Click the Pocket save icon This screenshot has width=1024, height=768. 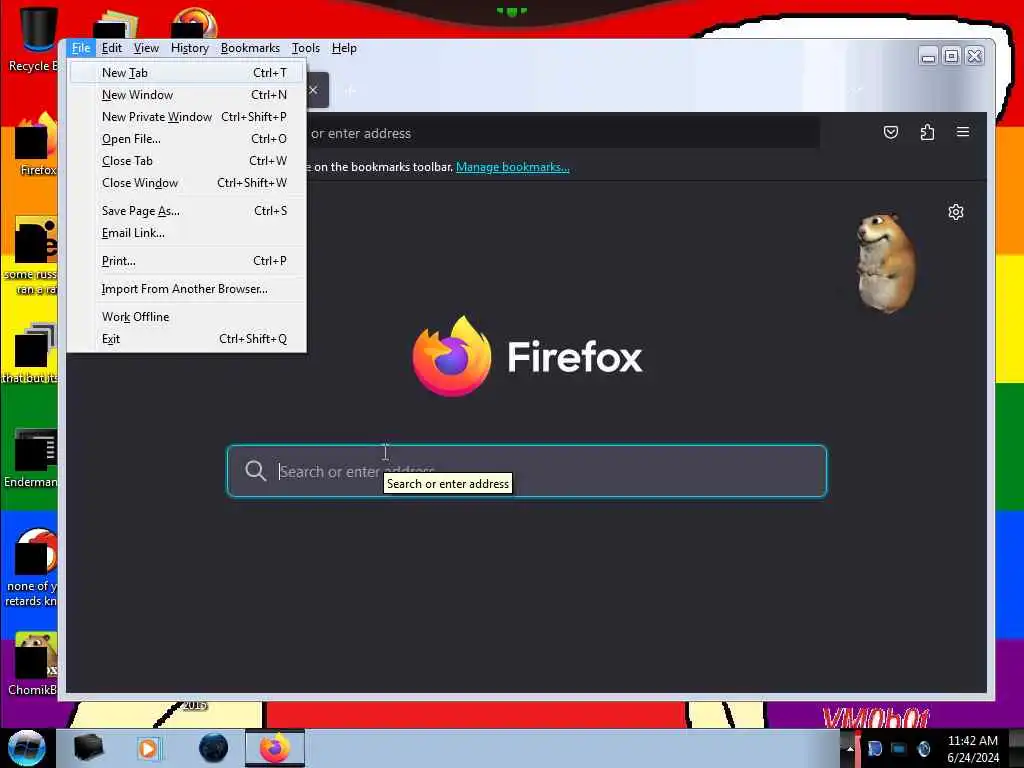point(891,133)
